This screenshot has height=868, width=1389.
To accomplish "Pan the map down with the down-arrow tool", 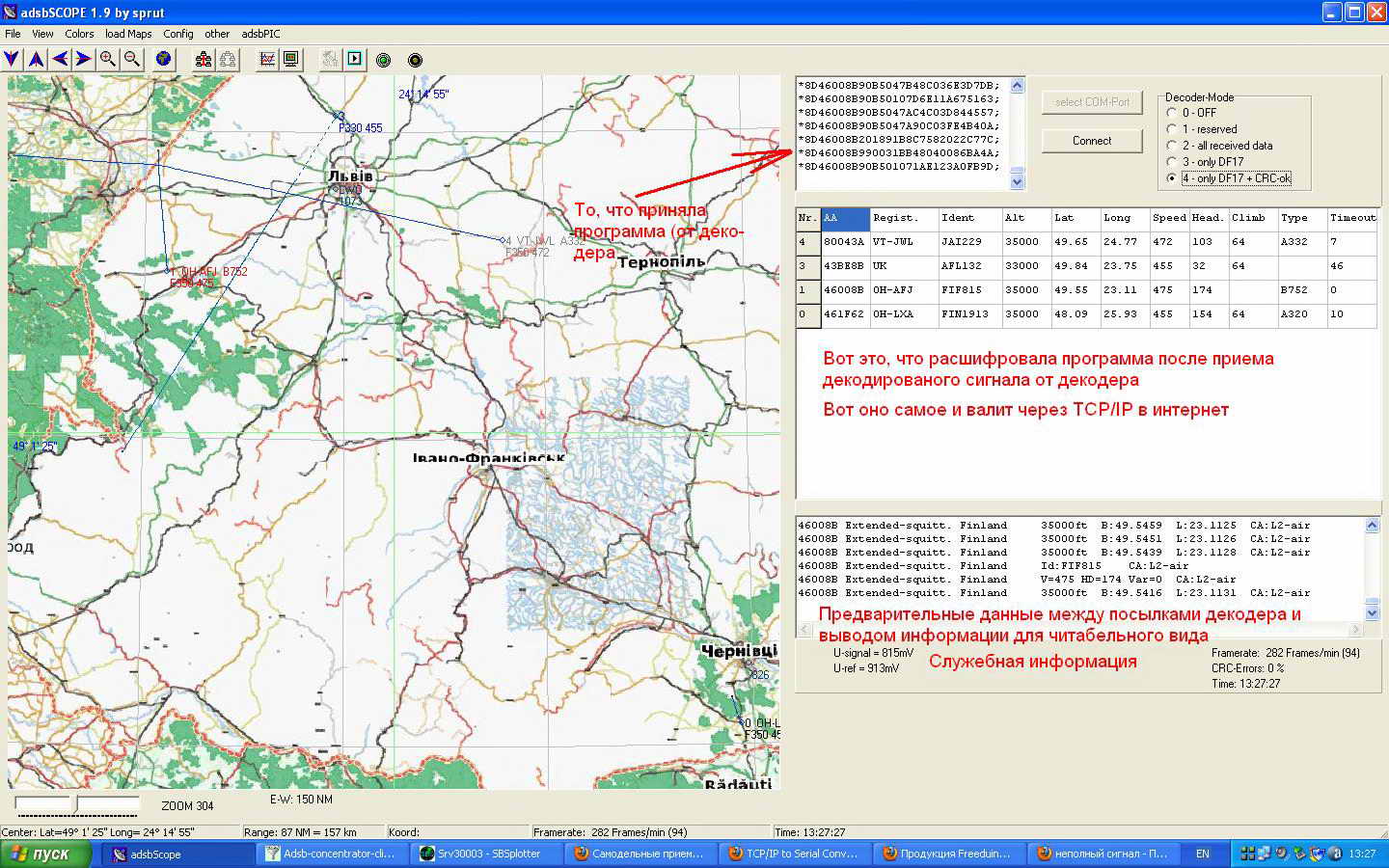I will point(12,59).
